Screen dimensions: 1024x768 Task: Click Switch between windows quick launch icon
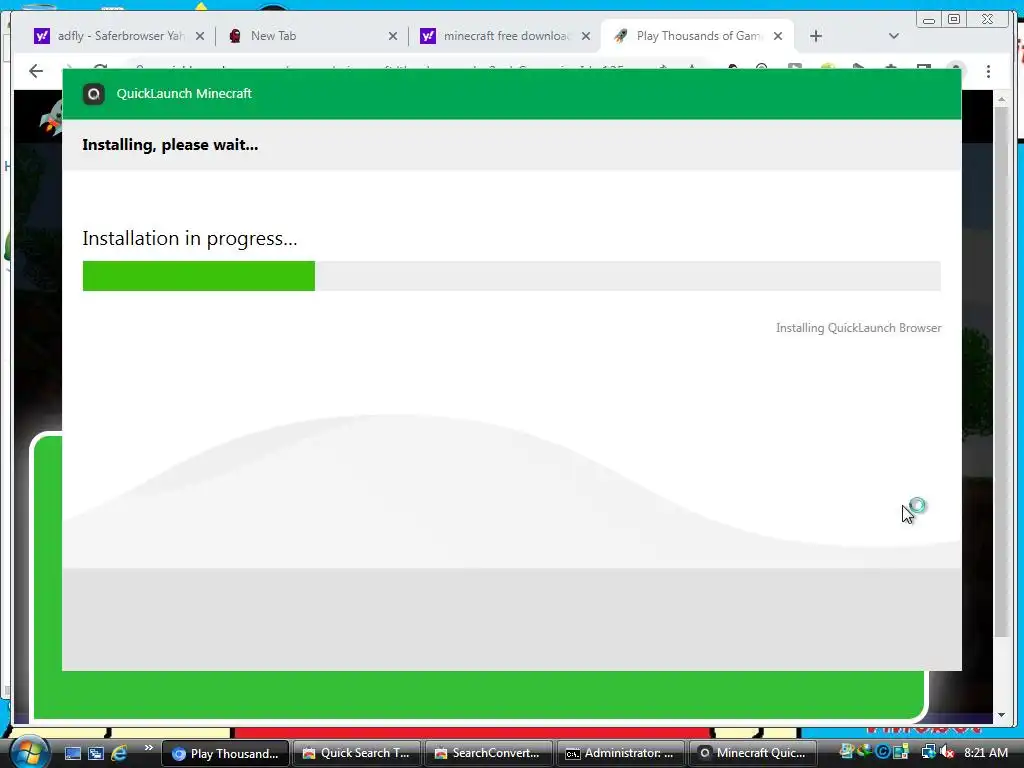96,754
